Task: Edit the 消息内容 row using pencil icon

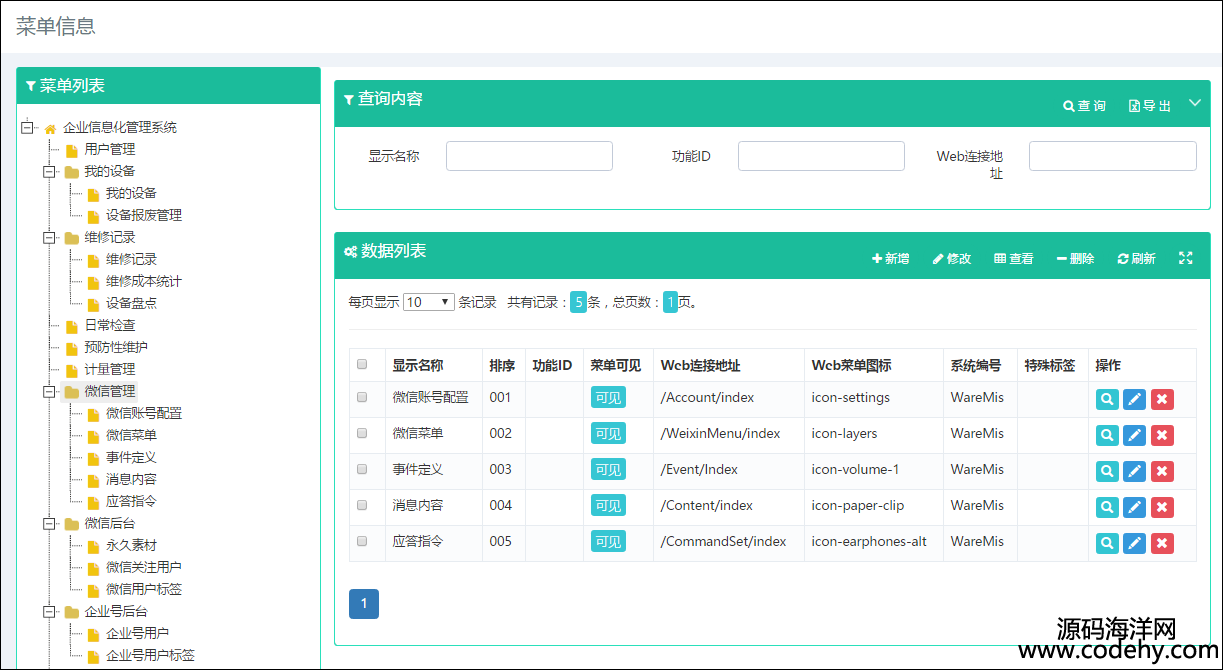Action: (x=1134, y=507)
